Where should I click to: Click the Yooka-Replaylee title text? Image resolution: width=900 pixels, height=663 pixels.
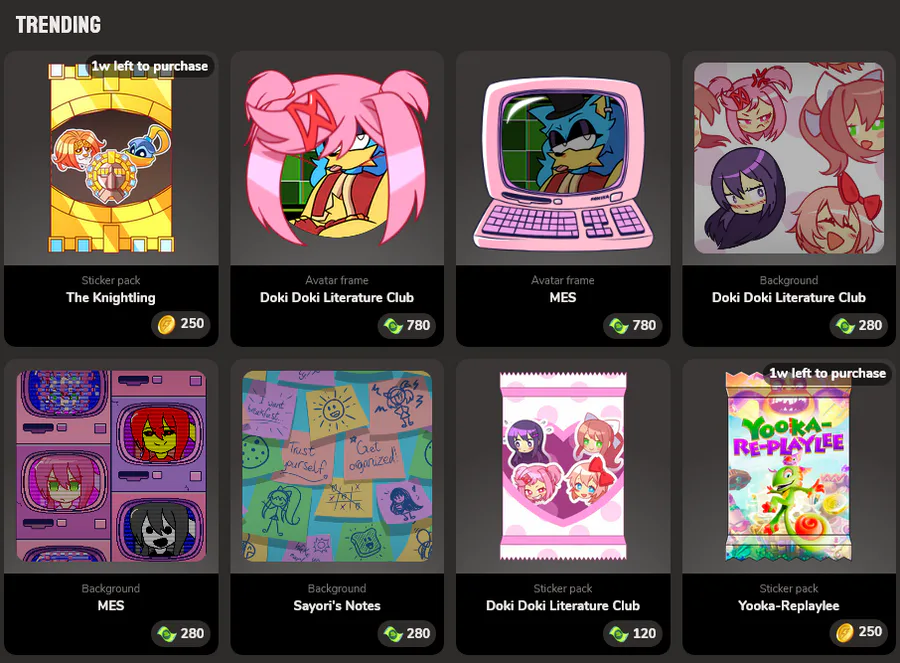[789, 606]
